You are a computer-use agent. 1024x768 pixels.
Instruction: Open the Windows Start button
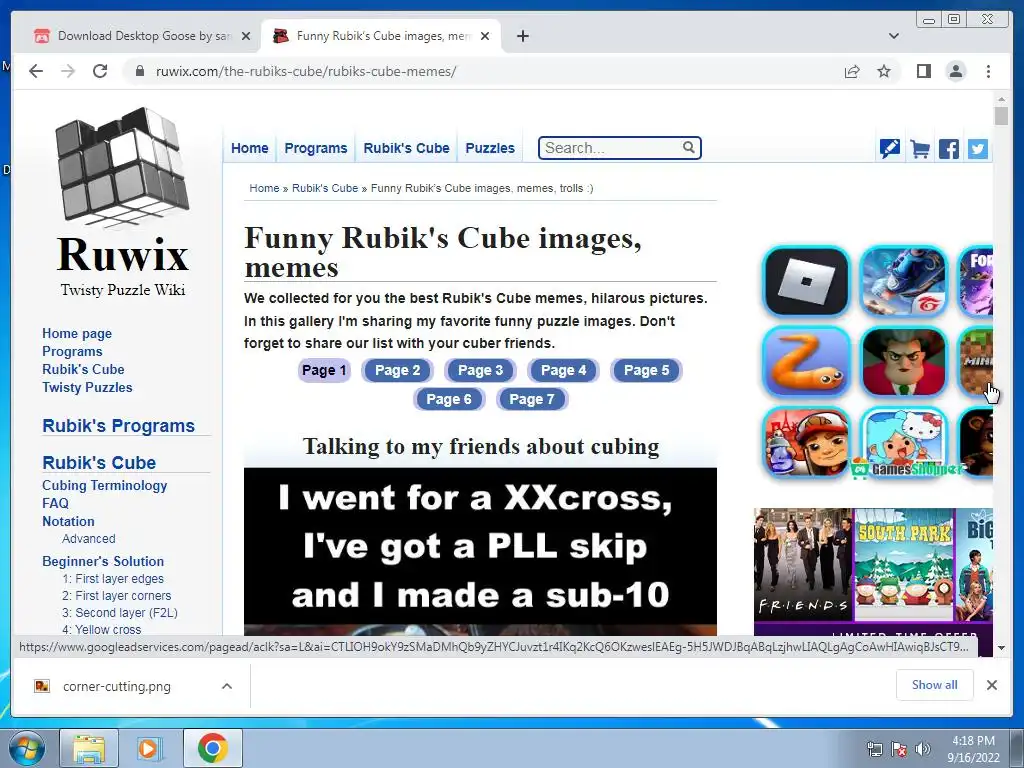click(x=26, y=748)
